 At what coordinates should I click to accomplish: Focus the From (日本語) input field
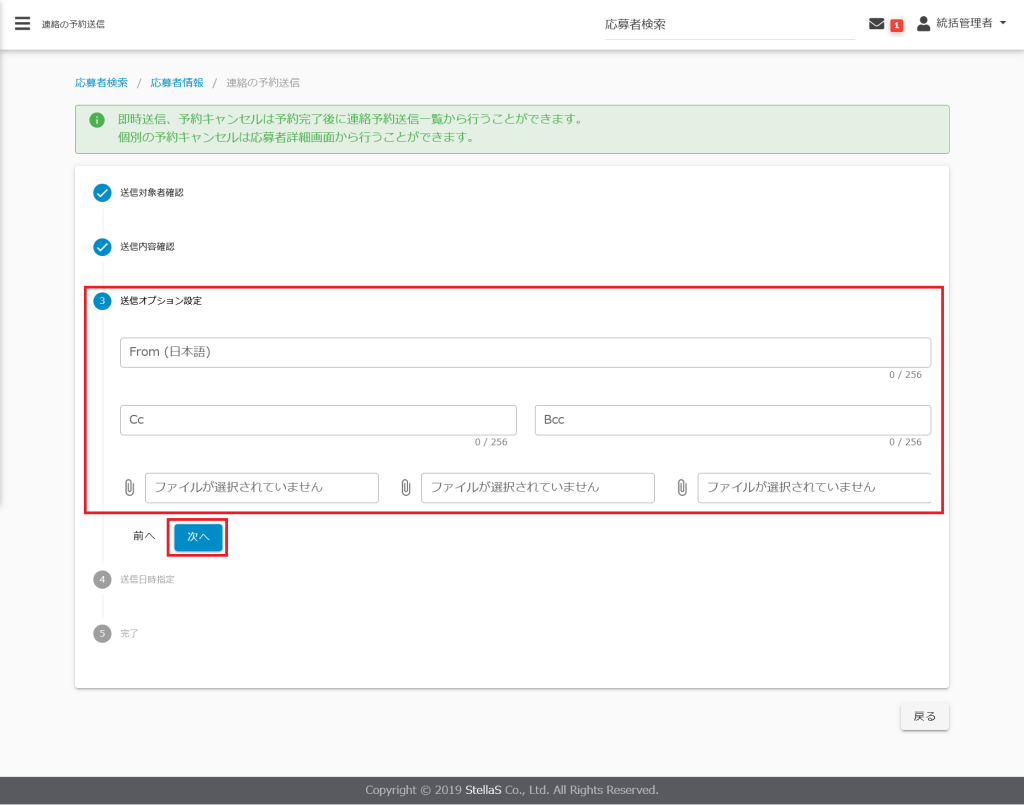click(525, 352)
